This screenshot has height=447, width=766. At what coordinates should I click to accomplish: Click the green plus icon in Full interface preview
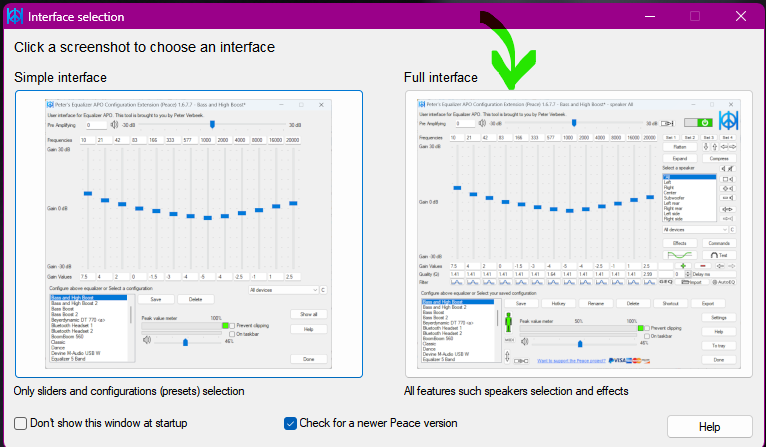click(x=683, y=266)
